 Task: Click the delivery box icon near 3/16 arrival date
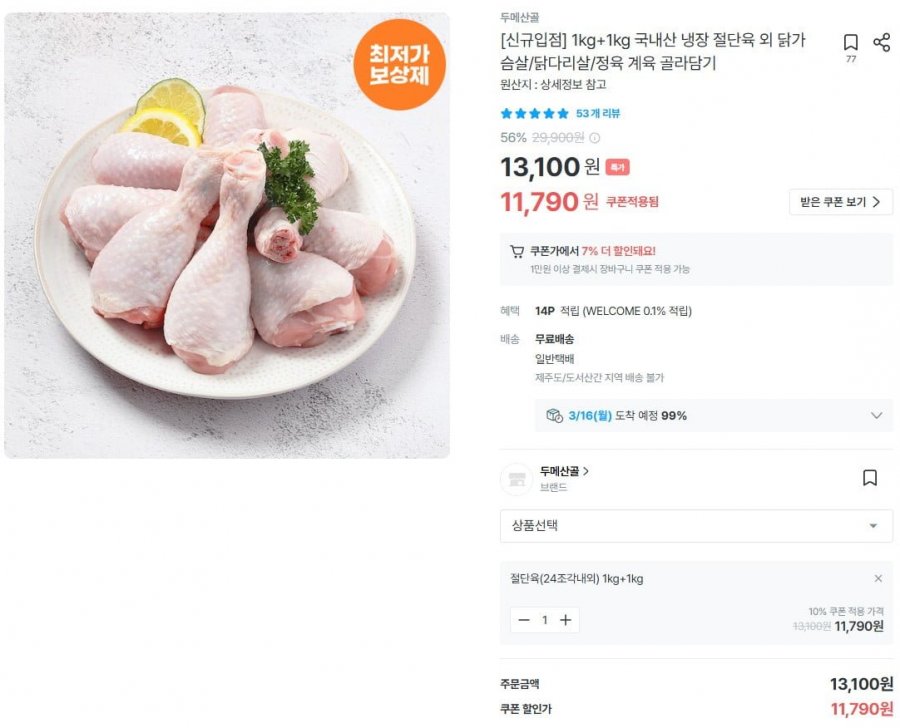(x=552, y=414)
